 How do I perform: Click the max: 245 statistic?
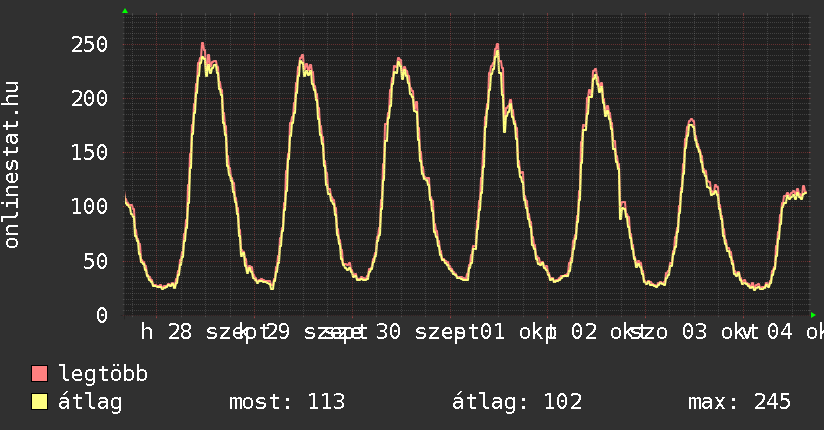click(739, 402)
